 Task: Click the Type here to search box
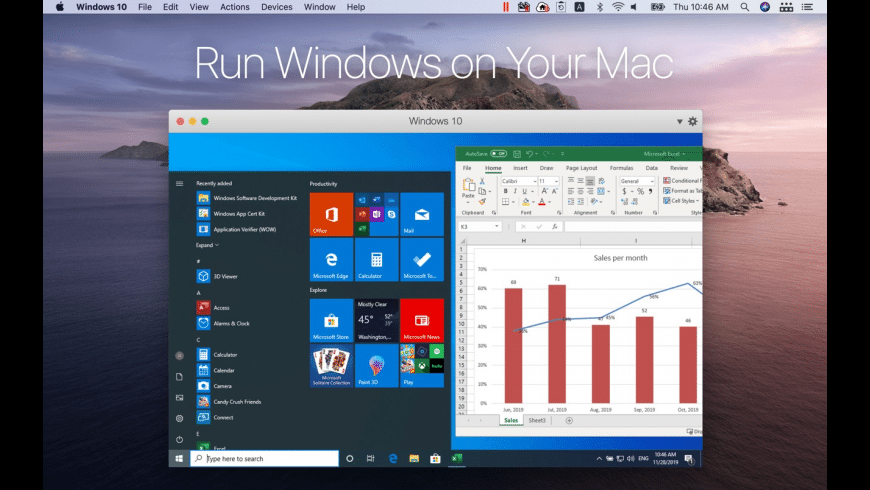click(264, 458)
